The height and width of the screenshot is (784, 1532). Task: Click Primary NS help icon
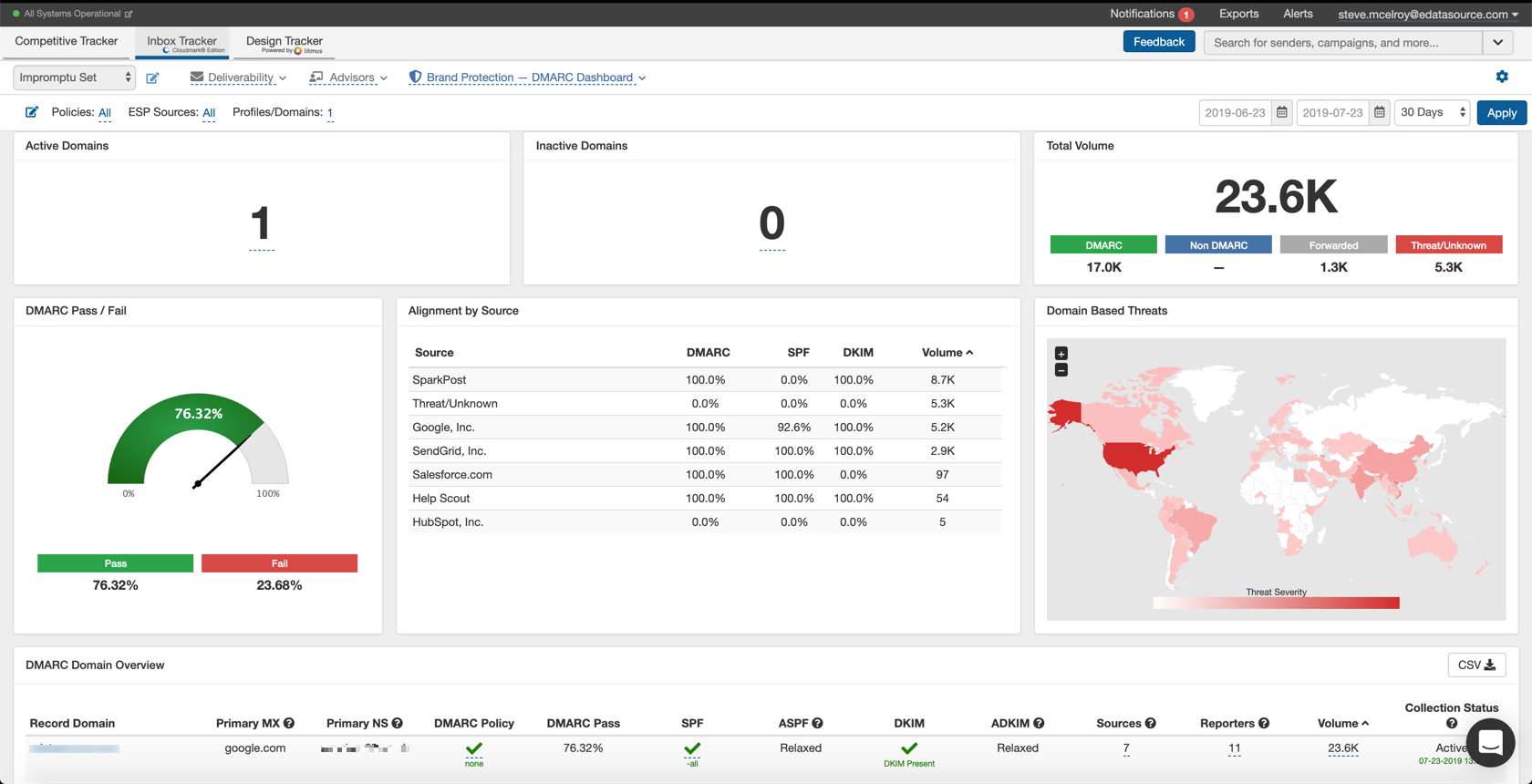click(398, 723)
